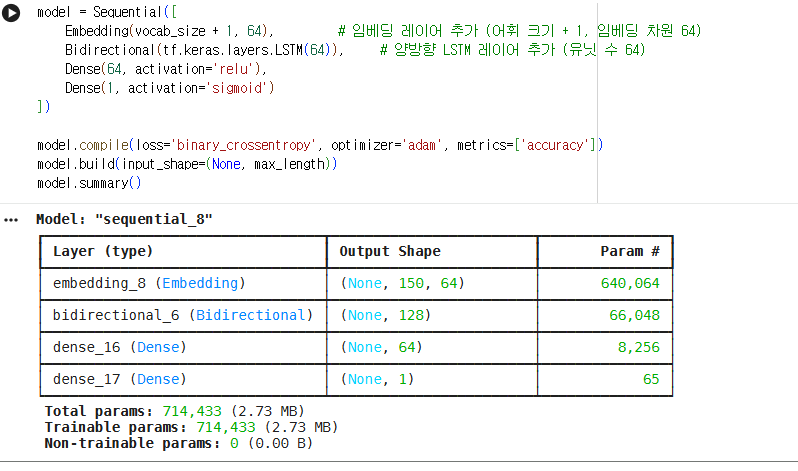This screenshot has width=798, height=471.
Task: Open the output cell options ellipsis
Action: tap(11, 220)
